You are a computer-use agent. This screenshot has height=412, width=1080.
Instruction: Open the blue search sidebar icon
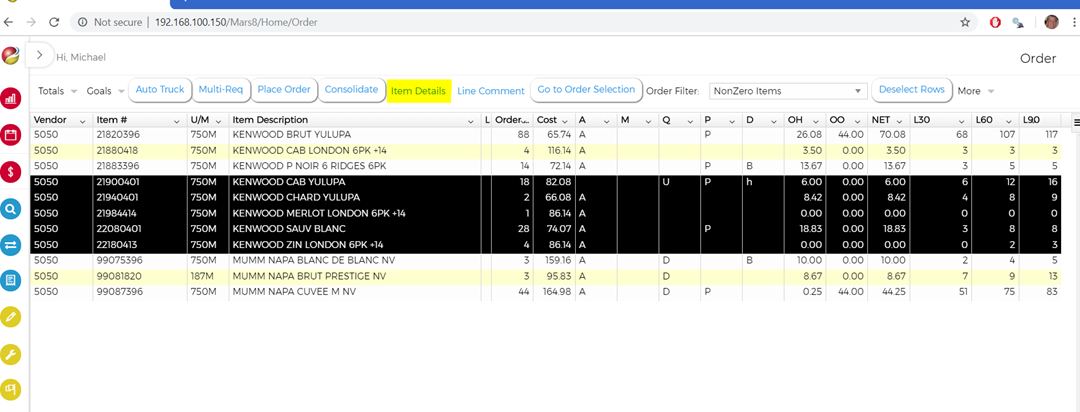pyautogui.click(x=11, y=208)
